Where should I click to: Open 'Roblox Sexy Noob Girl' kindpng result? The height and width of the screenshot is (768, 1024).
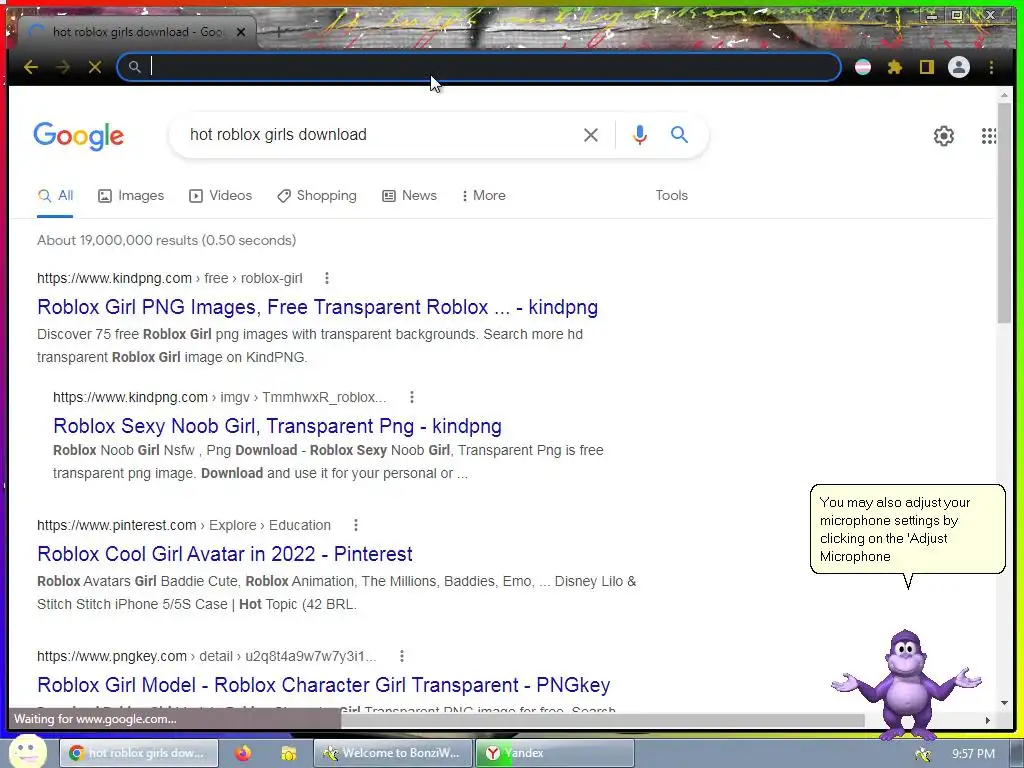(x=278, y=426)
